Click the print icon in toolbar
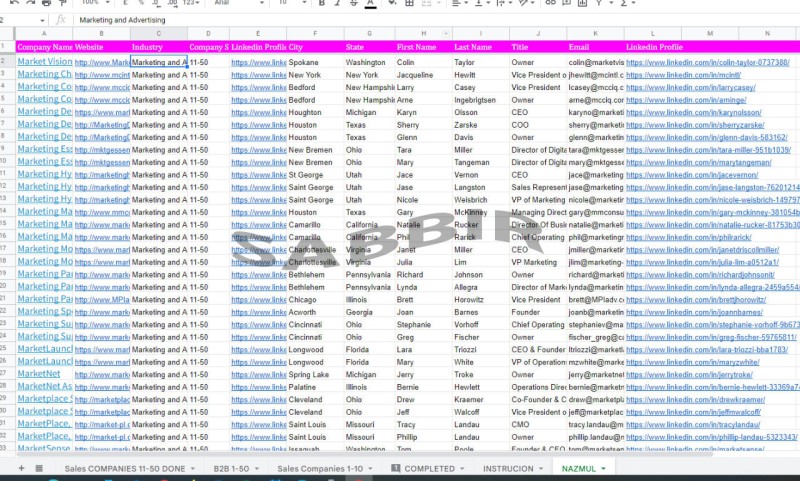The width and height of the screenshot is (800, 481). (46, 3)
